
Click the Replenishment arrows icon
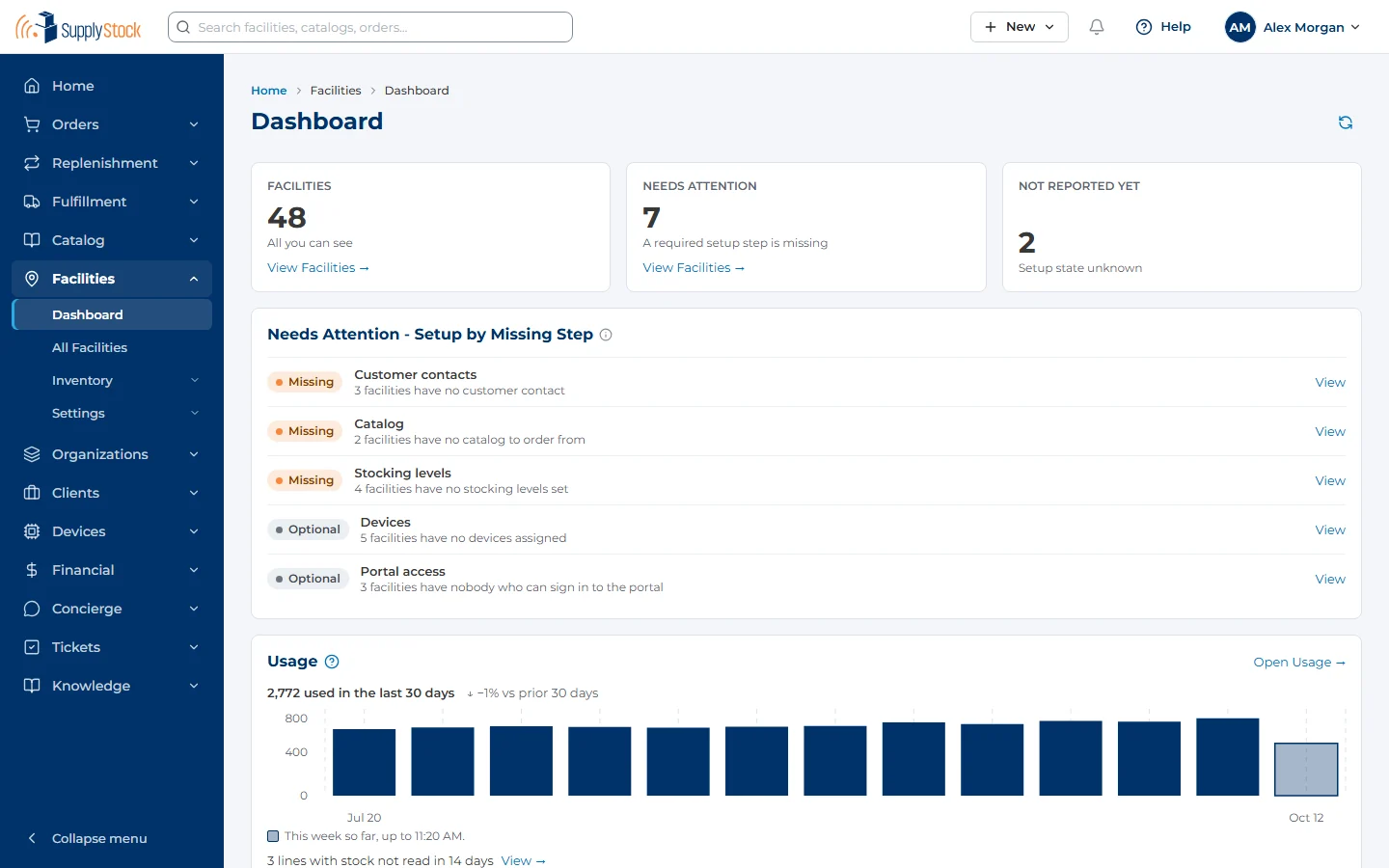[32, 163]
